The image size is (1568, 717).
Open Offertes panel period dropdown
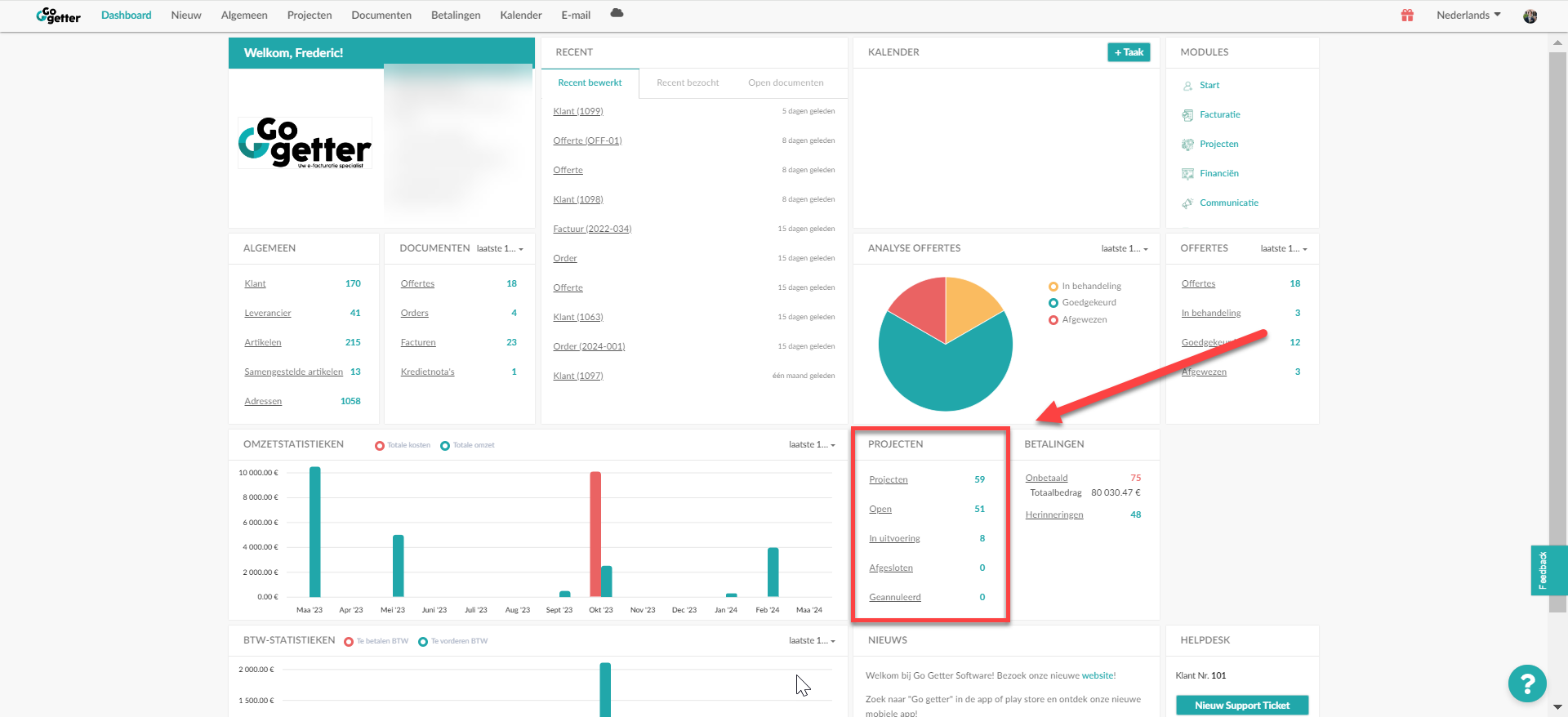[1284, 249]
